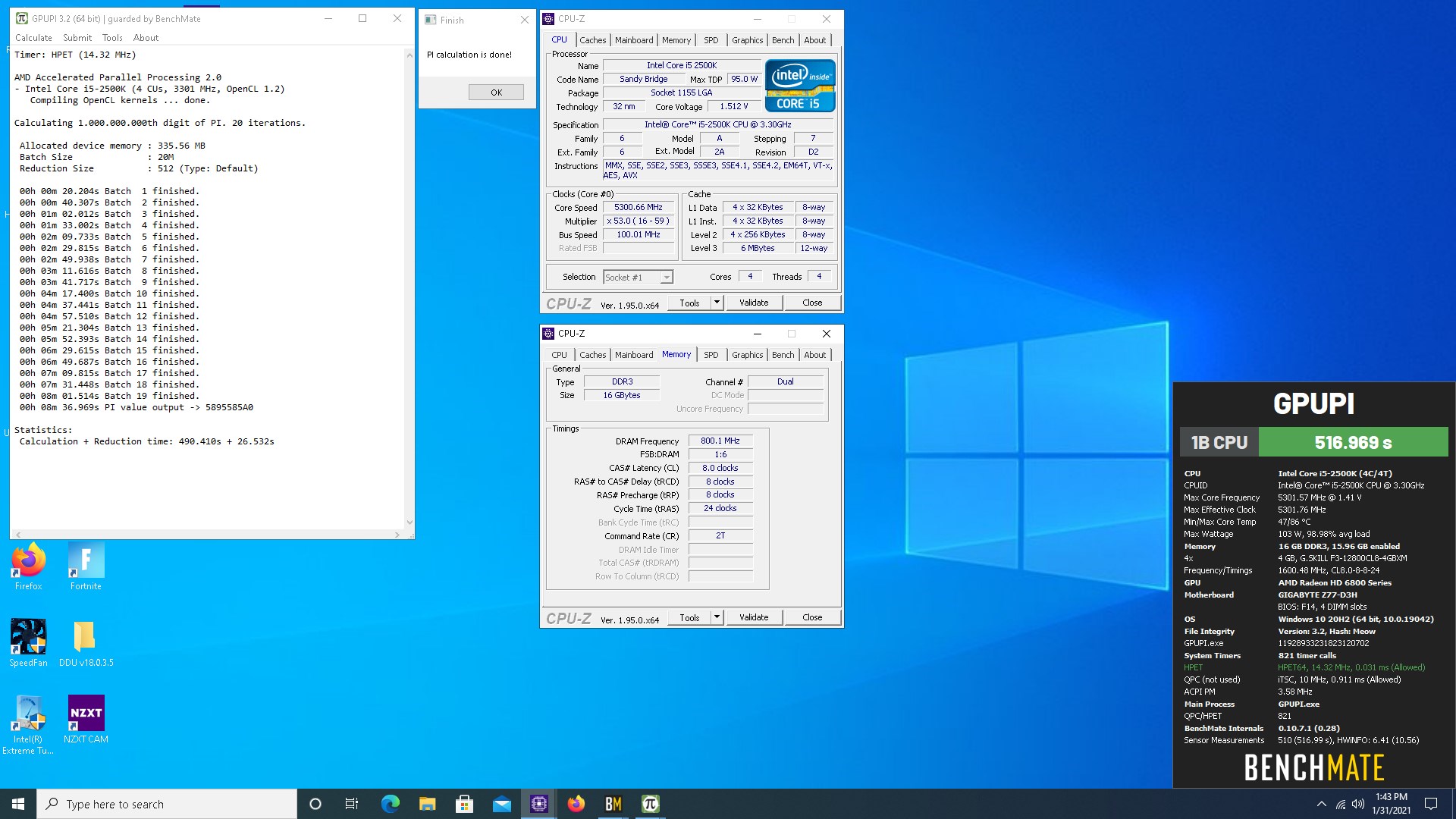Open GPUPI Tools menu
The height and width of the screenshot is (819, 1456).
(x=112, y=38)
